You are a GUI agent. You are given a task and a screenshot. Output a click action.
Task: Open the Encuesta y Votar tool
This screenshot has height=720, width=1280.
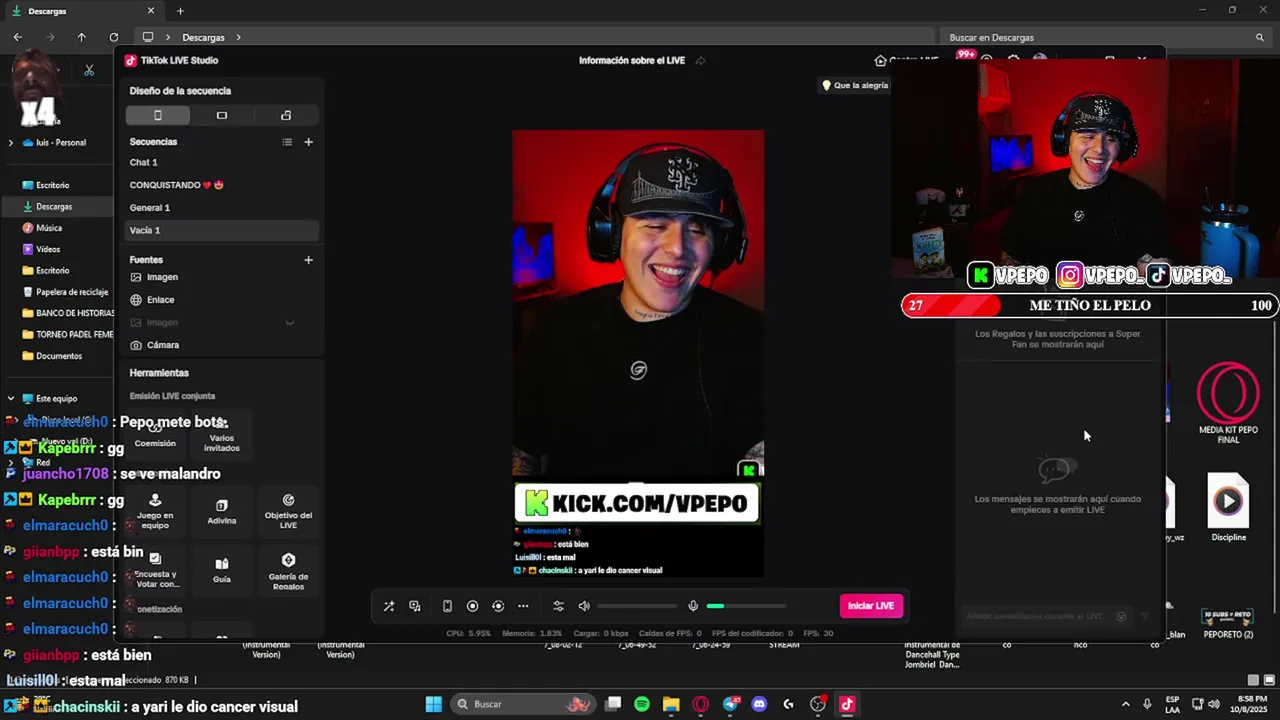click(x=155, y=570)
